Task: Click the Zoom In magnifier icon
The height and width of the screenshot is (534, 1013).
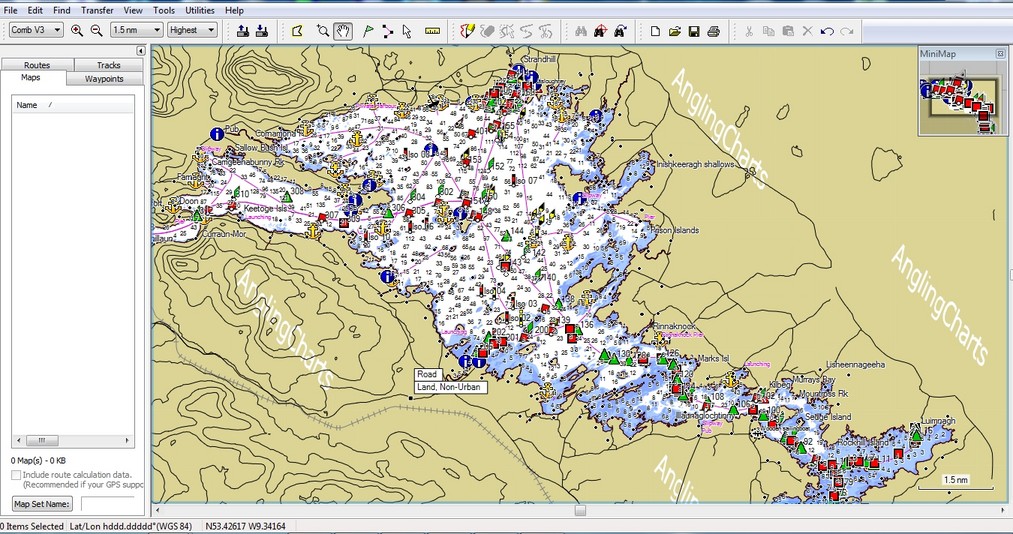Action: [x=77, y=30]
